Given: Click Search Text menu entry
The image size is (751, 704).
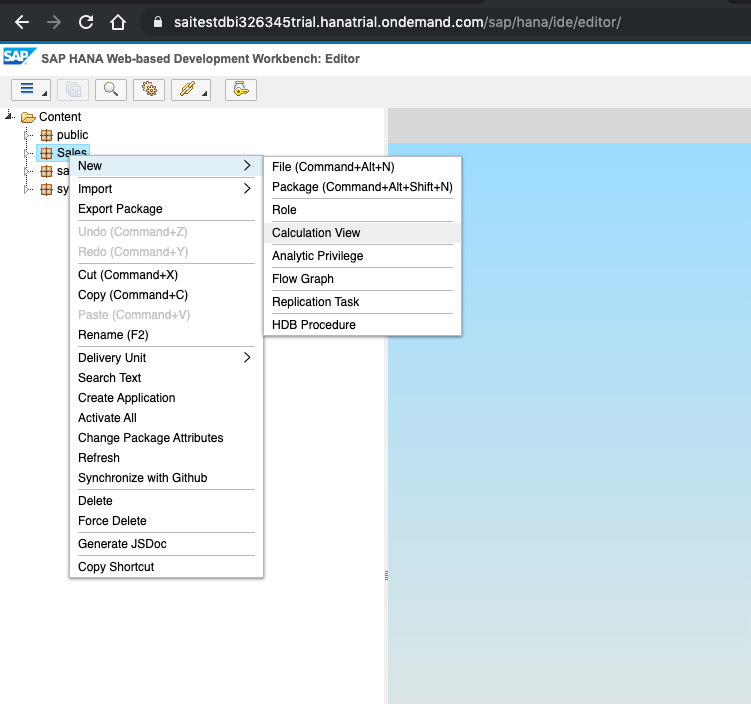Looking at the screenshot, I should tap(166, 378).
